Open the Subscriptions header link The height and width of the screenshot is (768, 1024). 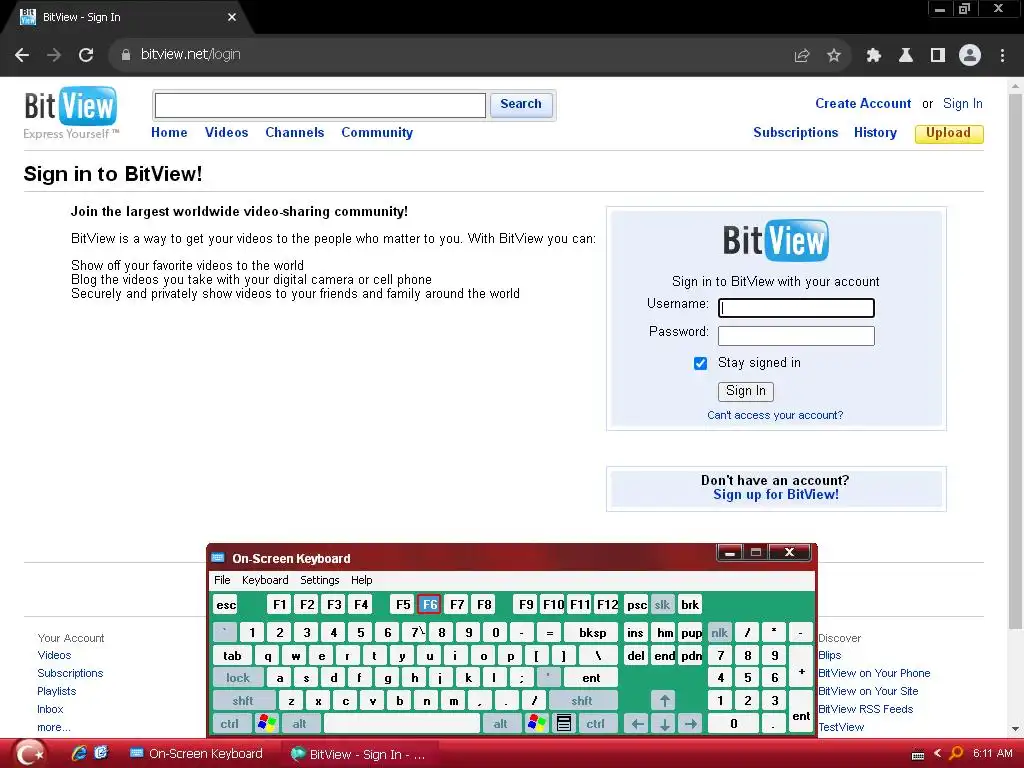coord(795,133)
